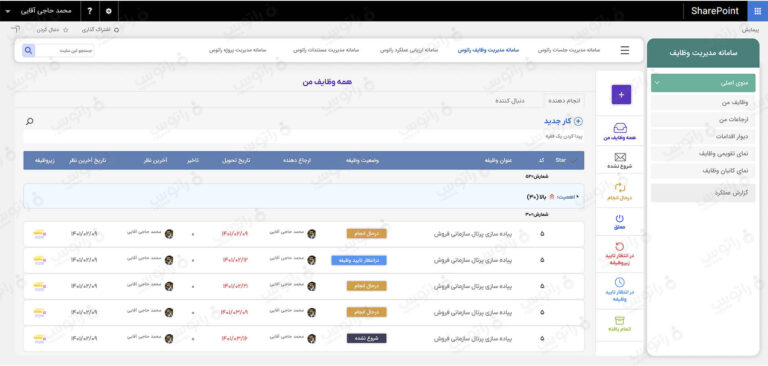
Task: Focus the جستجو این سایت search box
Action: 64,50
